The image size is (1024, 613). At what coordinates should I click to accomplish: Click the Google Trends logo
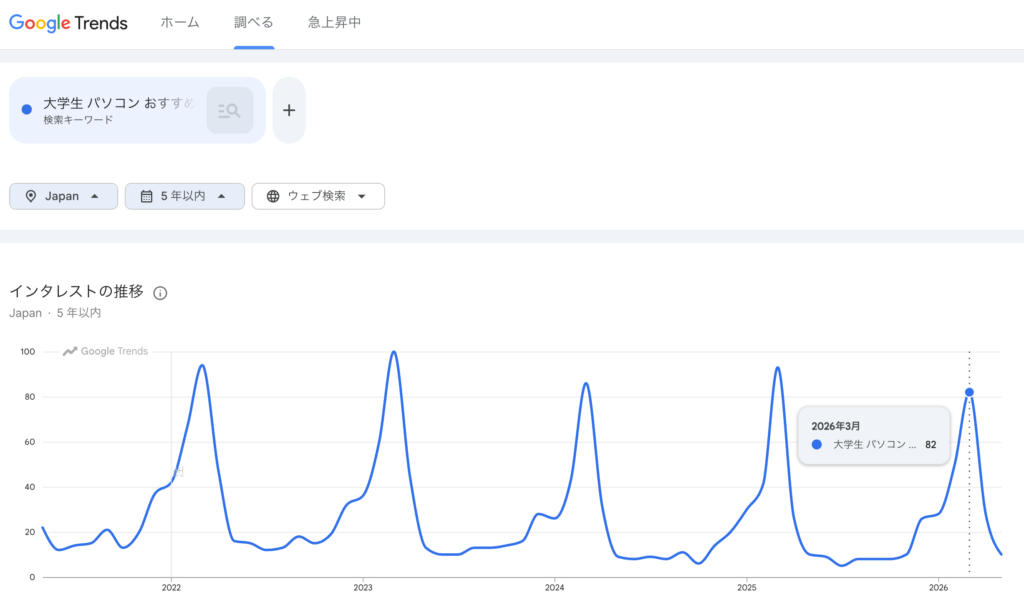click(69, 23)
